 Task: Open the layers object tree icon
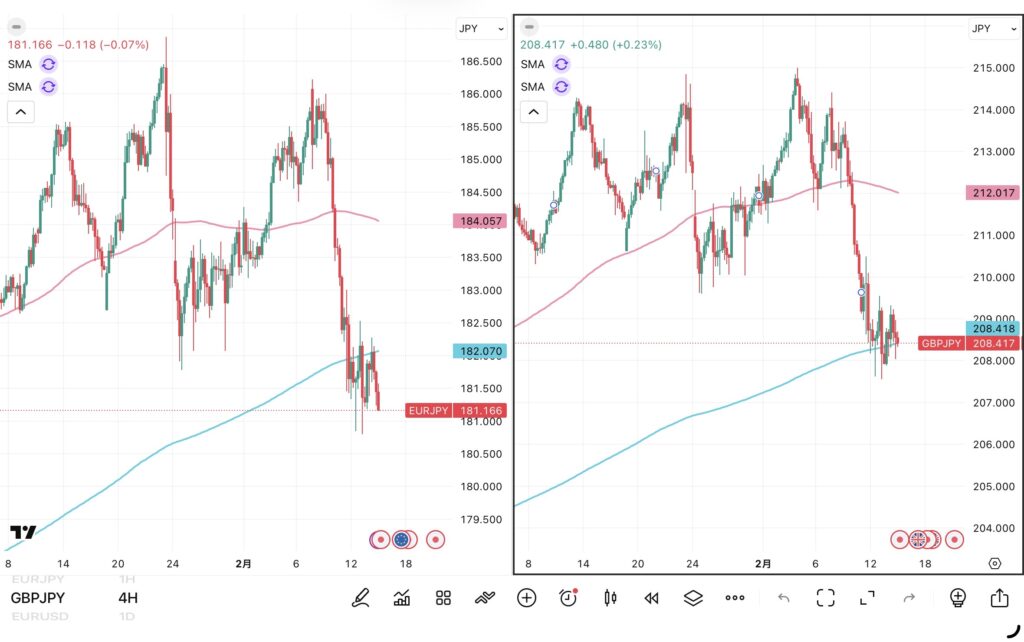693,598
